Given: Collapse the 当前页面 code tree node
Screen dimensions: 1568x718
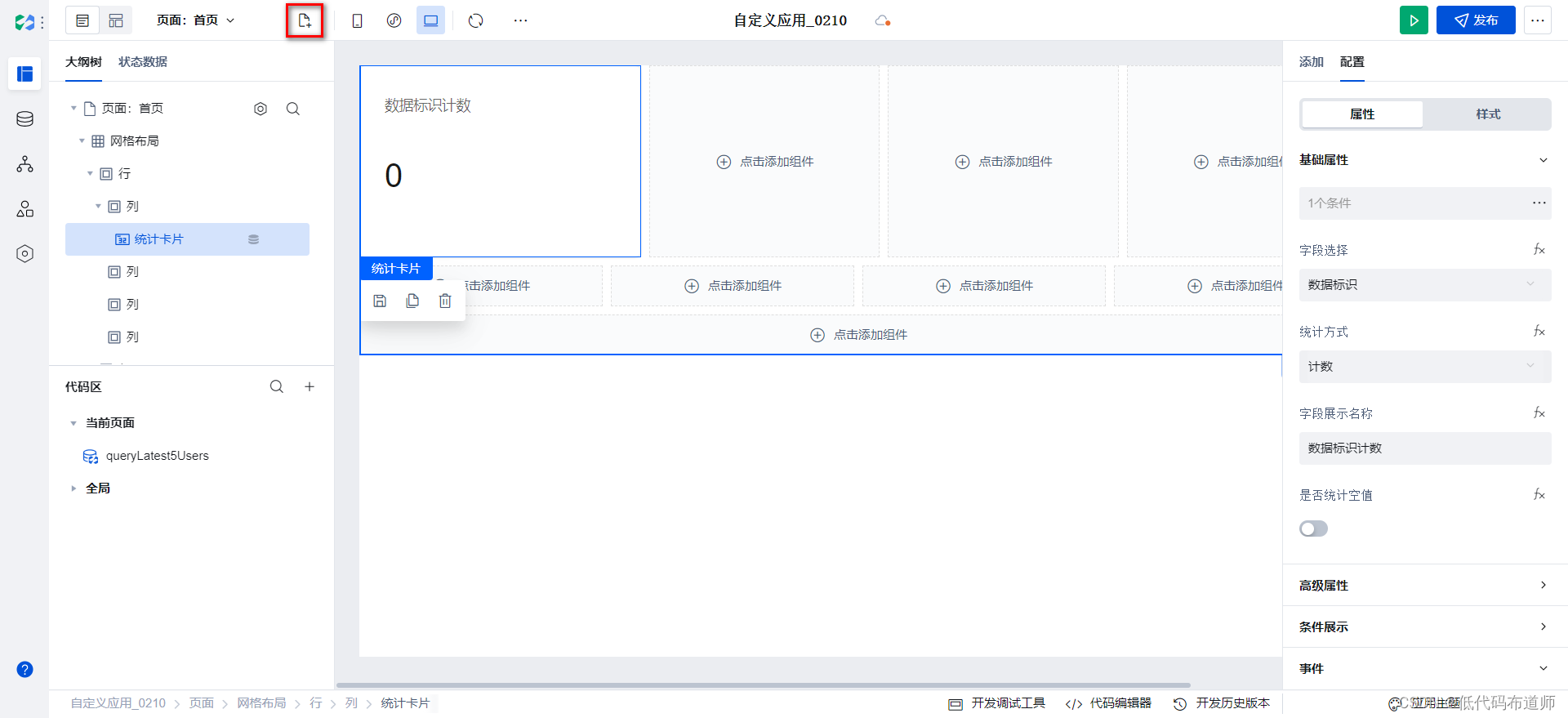Looking at the screenshot, I should pos(73,423).
